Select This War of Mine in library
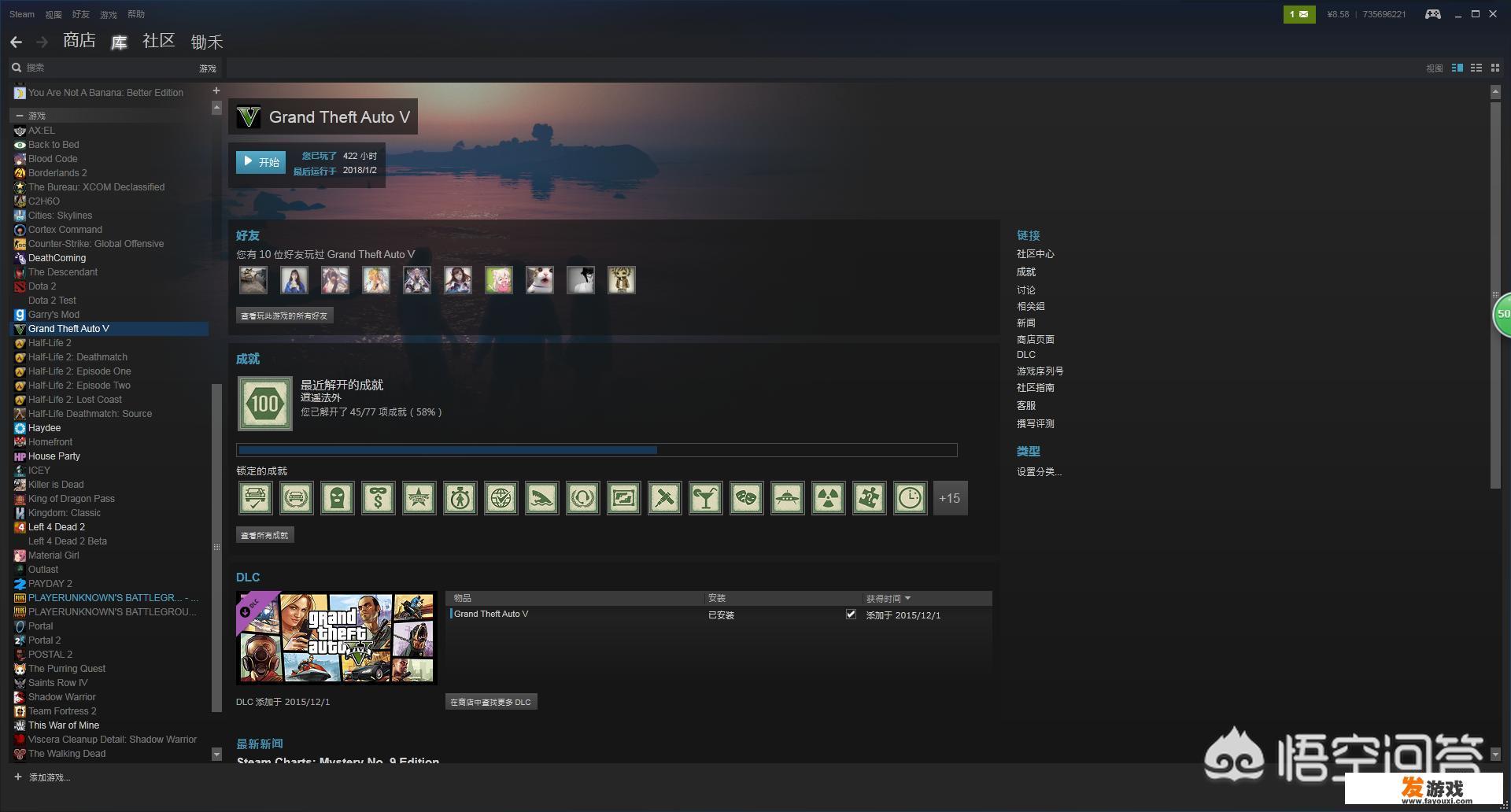This screenshot has height=812, width=1511. click(x=64, y=725)
